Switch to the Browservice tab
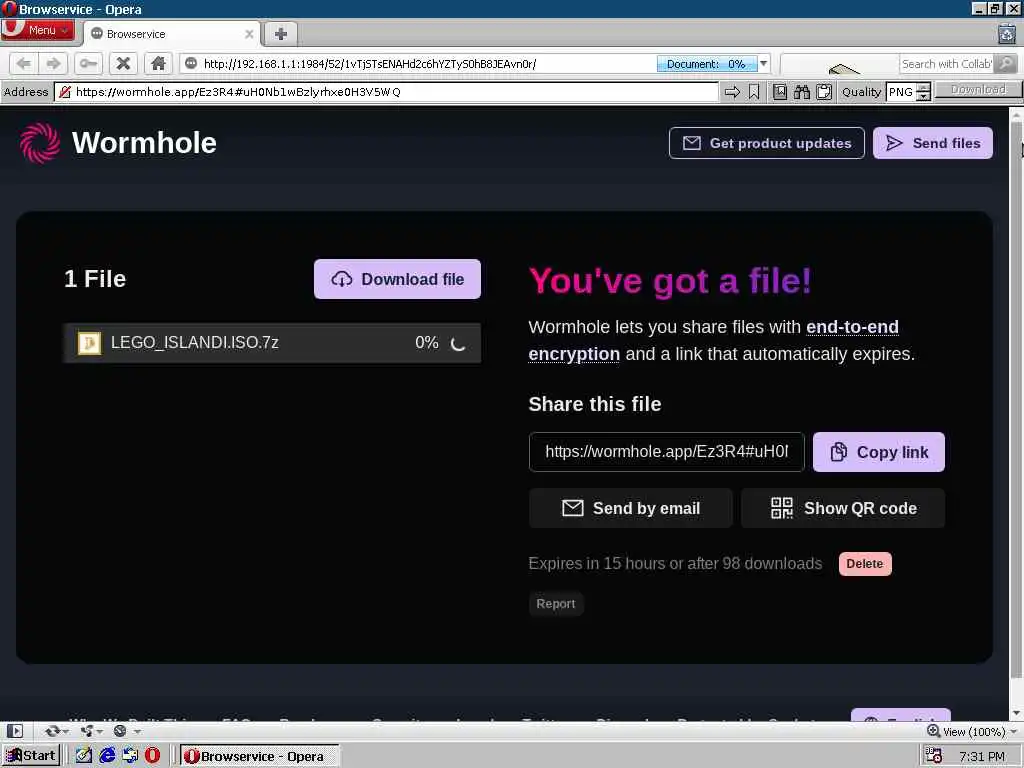This screenshot has height=768, width=1024. (x=171, y=34)
